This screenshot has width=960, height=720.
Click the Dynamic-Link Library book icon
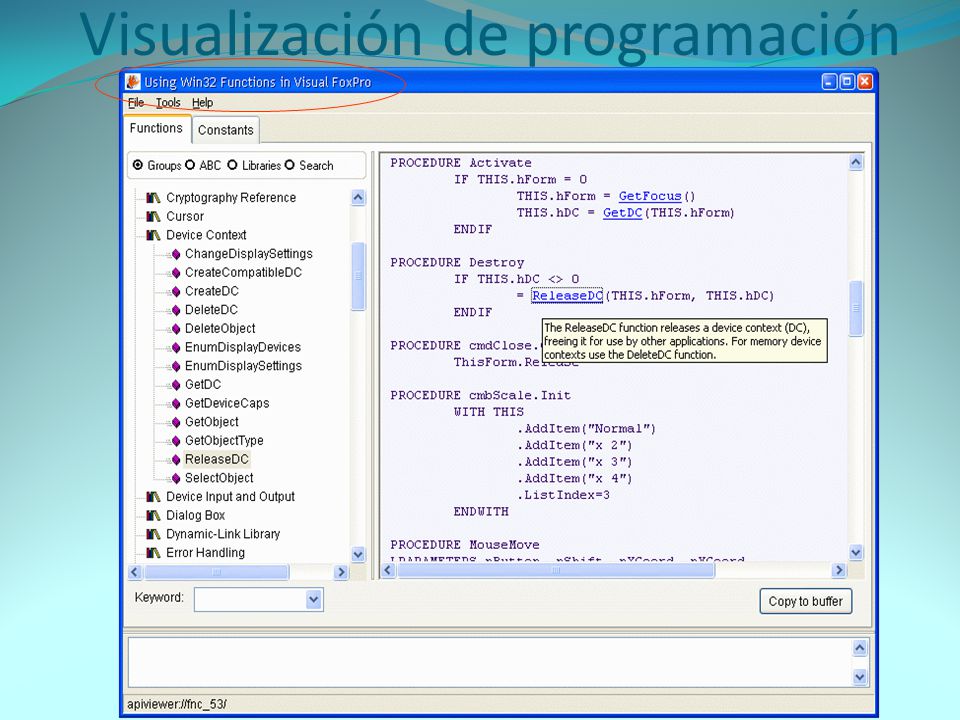click(153, 534)
